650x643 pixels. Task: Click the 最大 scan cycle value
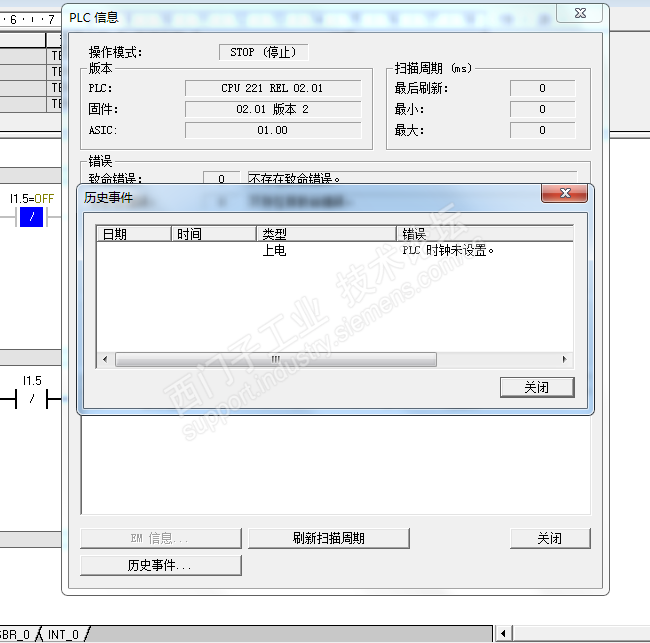point(543,130)
